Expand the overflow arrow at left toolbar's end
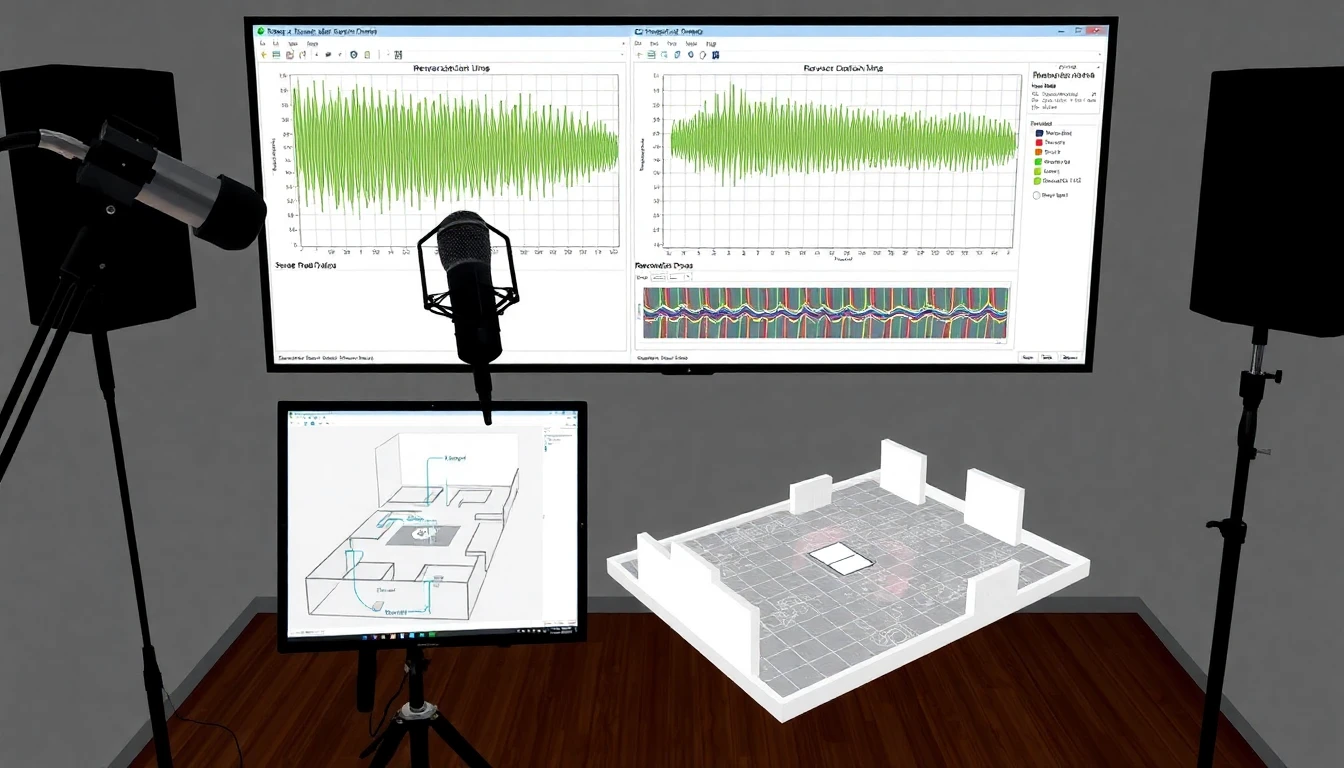This screenshot has height=768, width=1344. pos(623,55)
